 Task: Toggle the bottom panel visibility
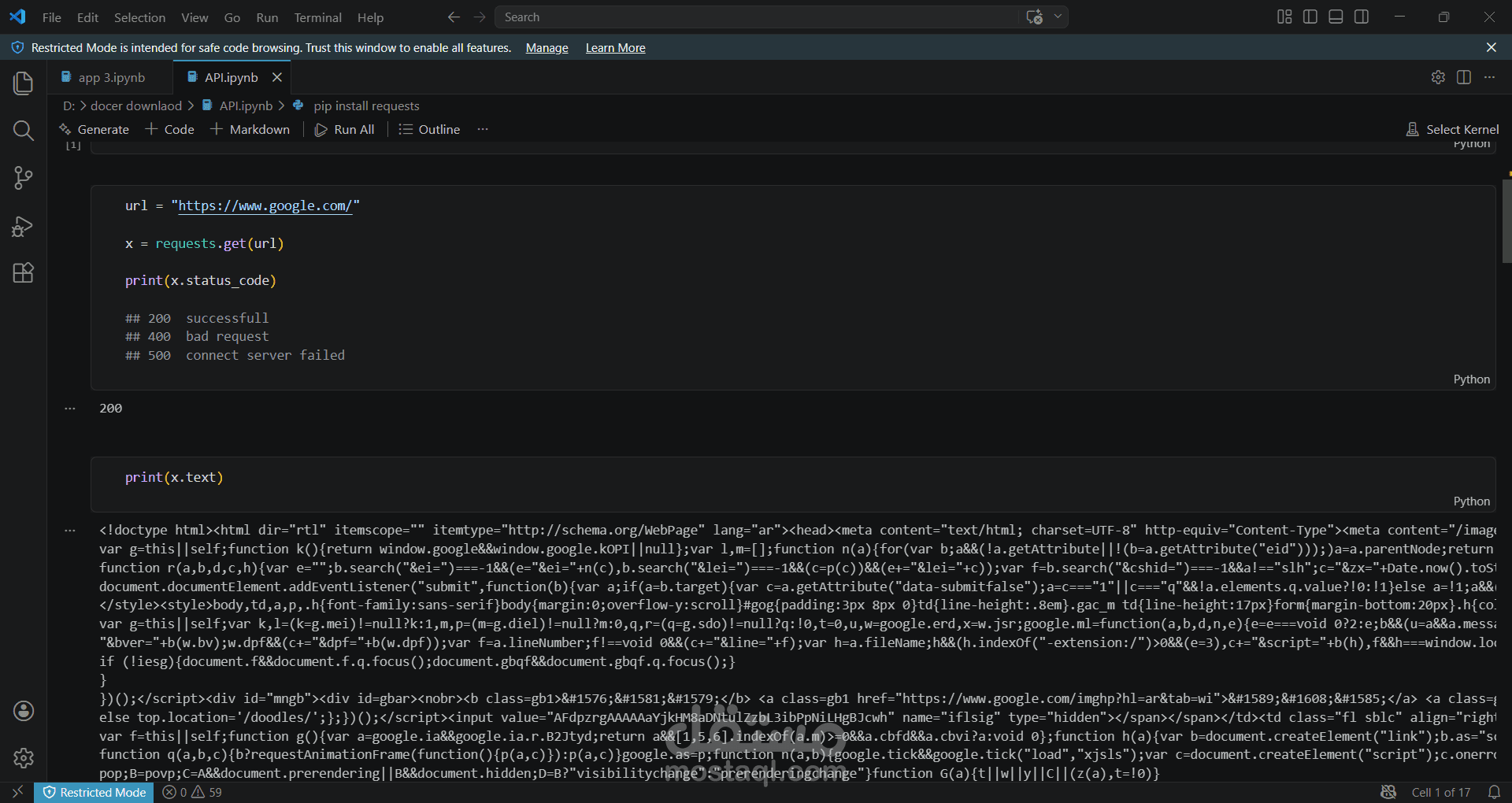click(1335, 17)
